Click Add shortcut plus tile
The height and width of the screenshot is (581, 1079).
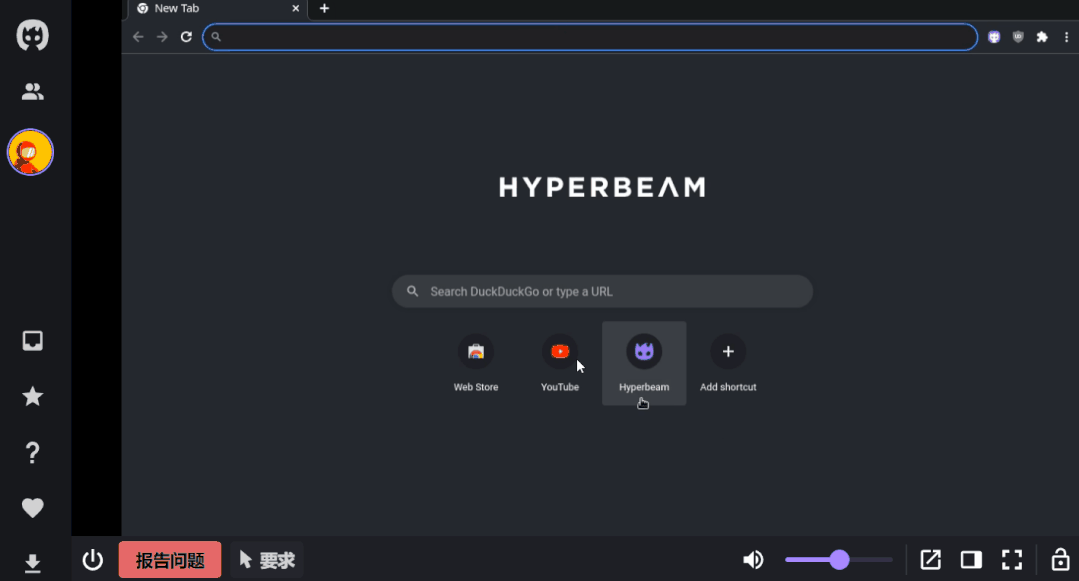pos(728,363)
